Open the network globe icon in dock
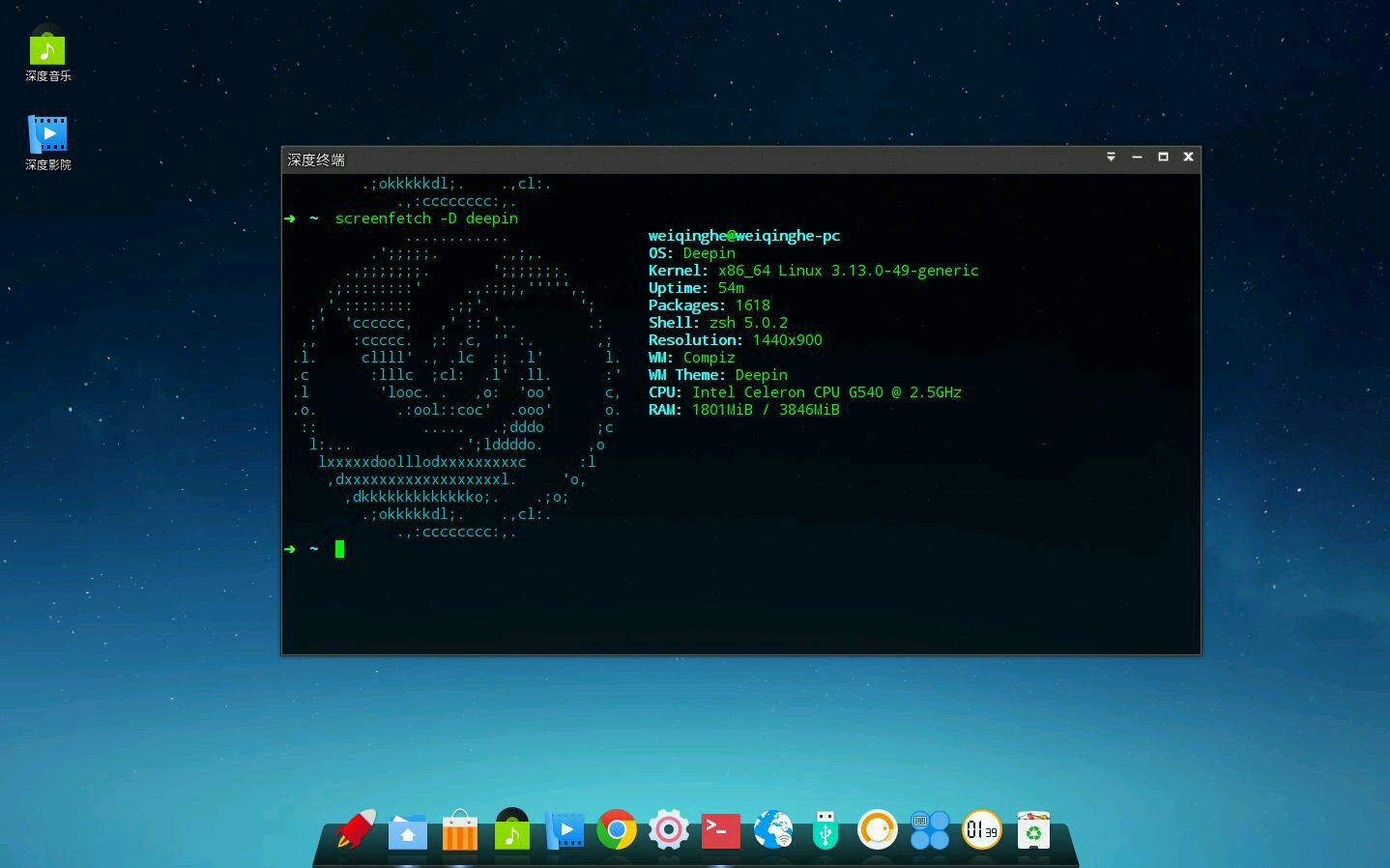This screenshot has width=1390, height=868. 773,829
